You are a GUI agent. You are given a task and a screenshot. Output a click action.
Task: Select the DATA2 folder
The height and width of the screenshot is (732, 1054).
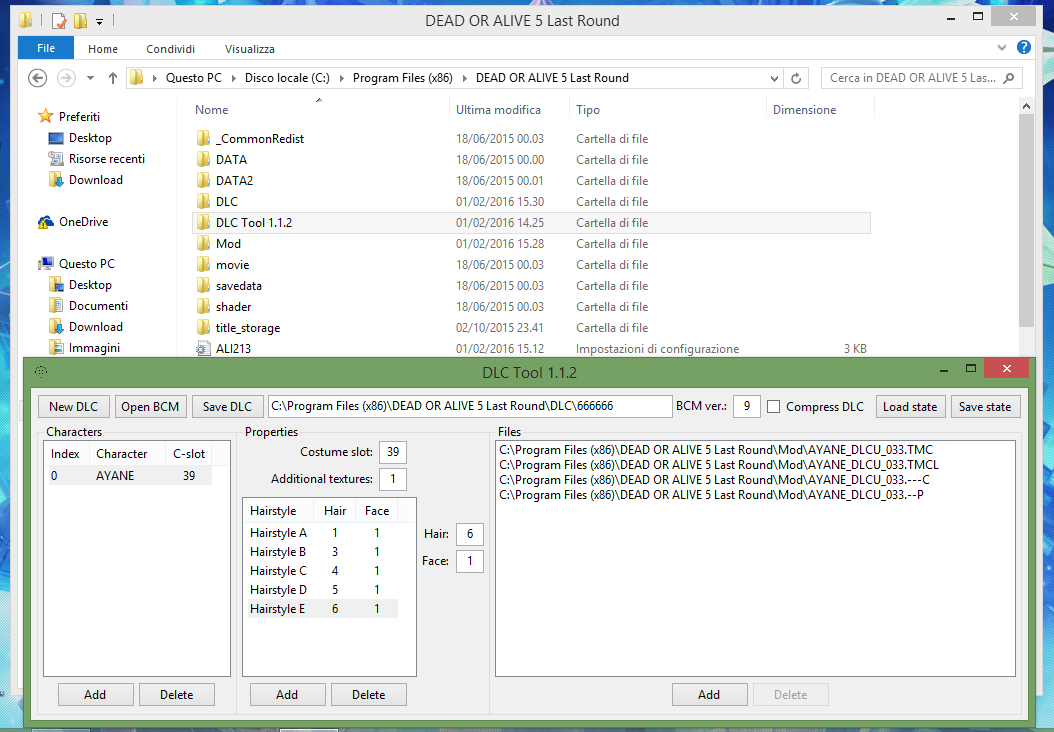pos(234,180)
